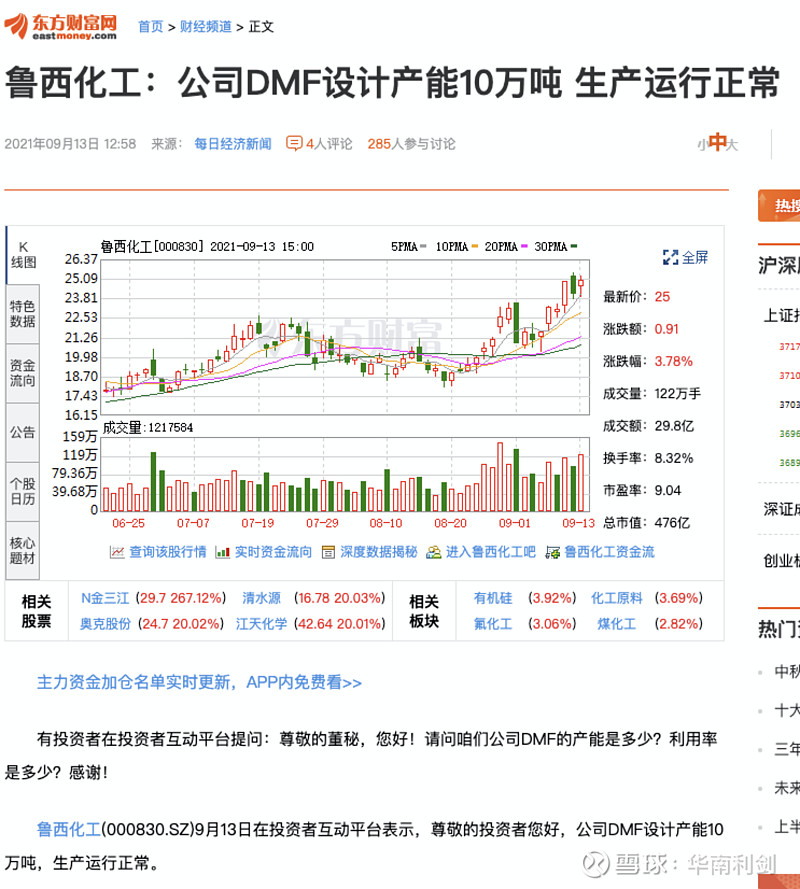The image size is (800, 889).
Task: Click the 进入鲁西化工吧 people icon
Action: (434, 552)
